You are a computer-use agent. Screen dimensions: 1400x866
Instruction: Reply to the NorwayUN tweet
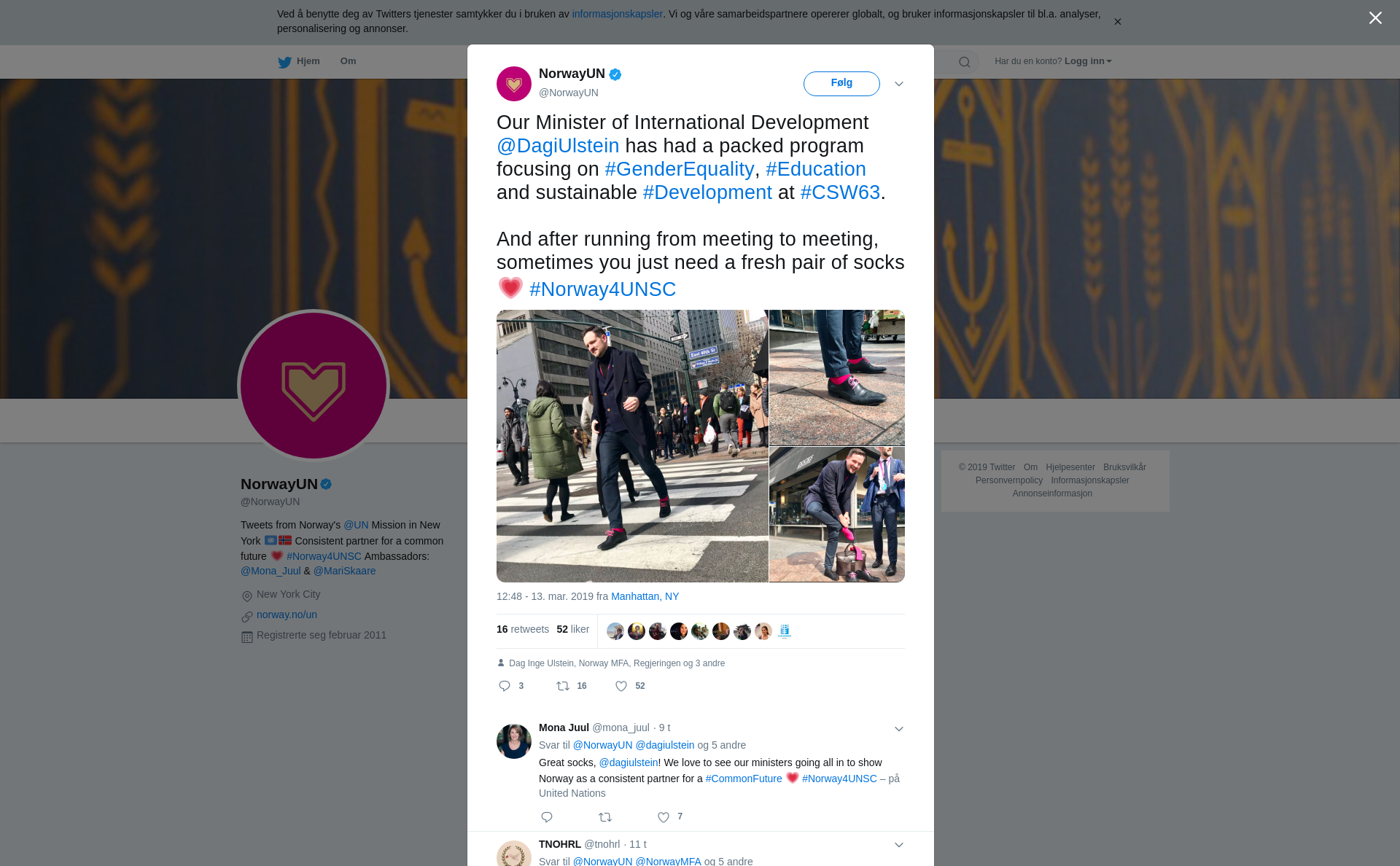click(505, 686)
